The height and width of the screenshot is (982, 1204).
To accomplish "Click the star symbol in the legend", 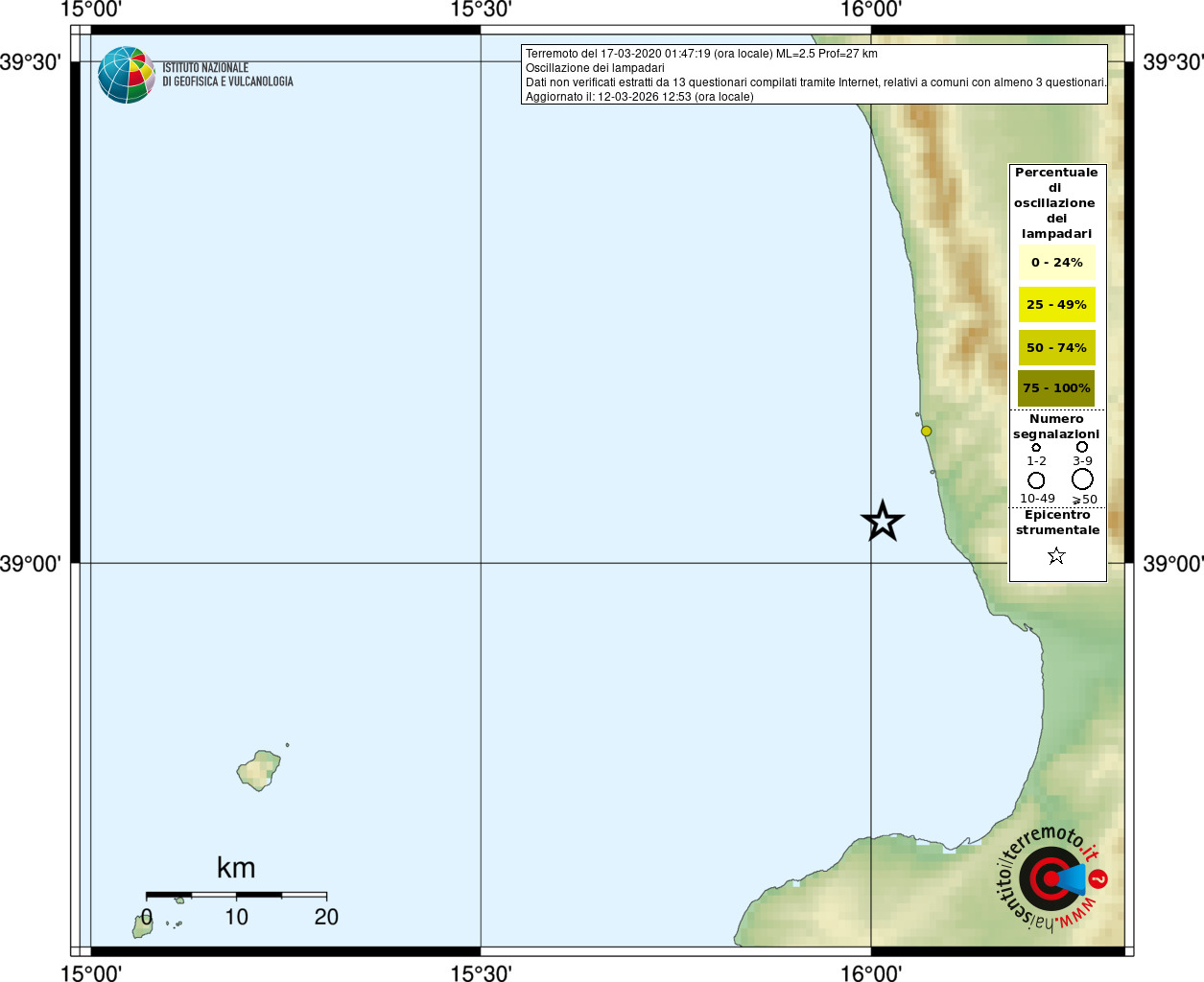I will click(x=1056, y=555).
